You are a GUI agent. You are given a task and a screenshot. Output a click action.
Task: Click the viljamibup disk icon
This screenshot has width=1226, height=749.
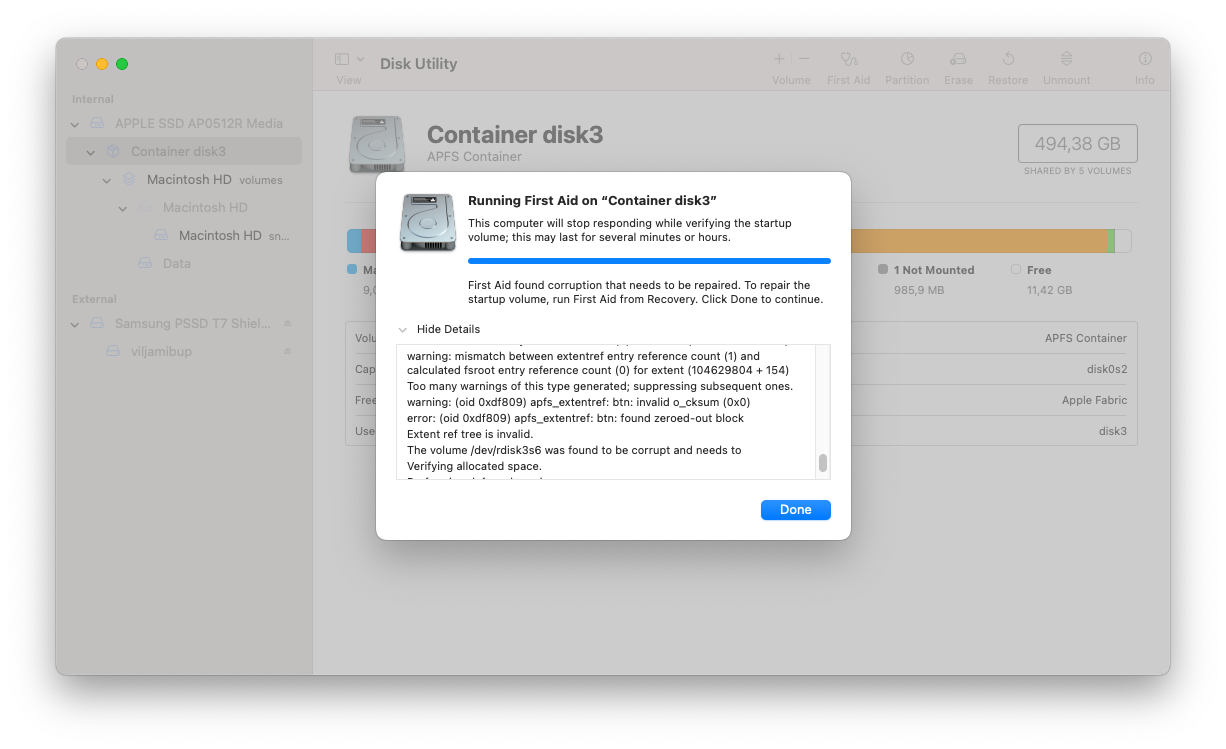(113, 351)
